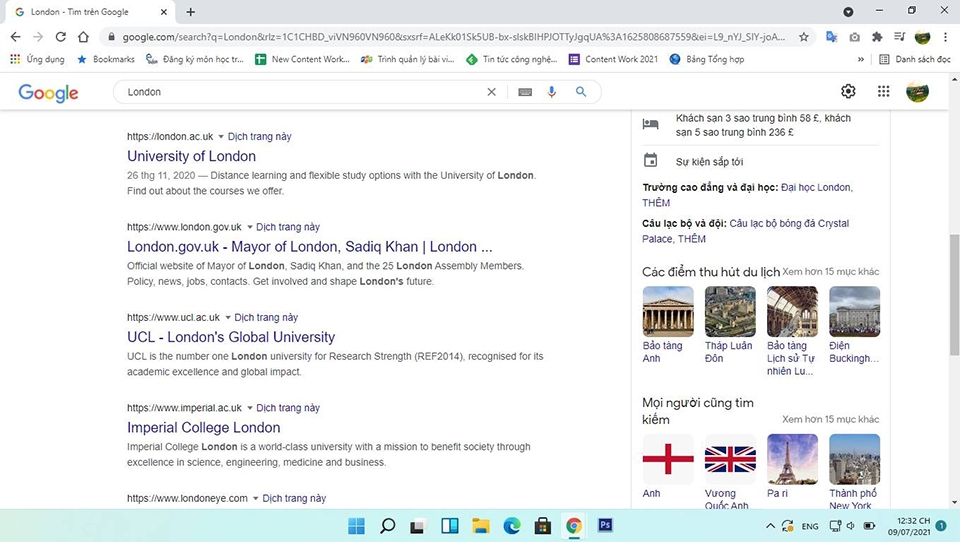Open the tab search dropdown button
The width and height of the screenshot is (960, 542).
(848, 12)
